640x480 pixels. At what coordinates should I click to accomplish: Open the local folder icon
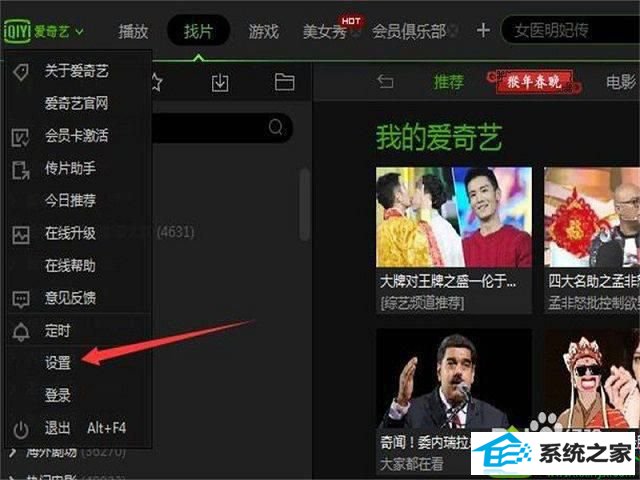pyautogui.click(x=284, y=82)
